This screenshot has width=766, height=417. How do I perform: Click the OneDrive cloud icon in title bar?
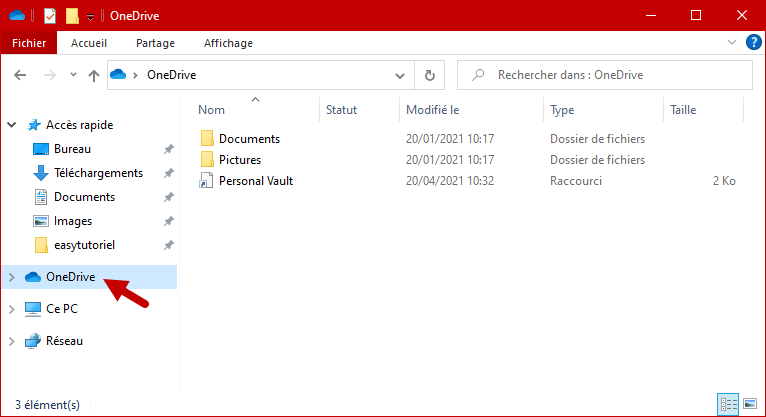pyautogui.click(x=17, y=16)
